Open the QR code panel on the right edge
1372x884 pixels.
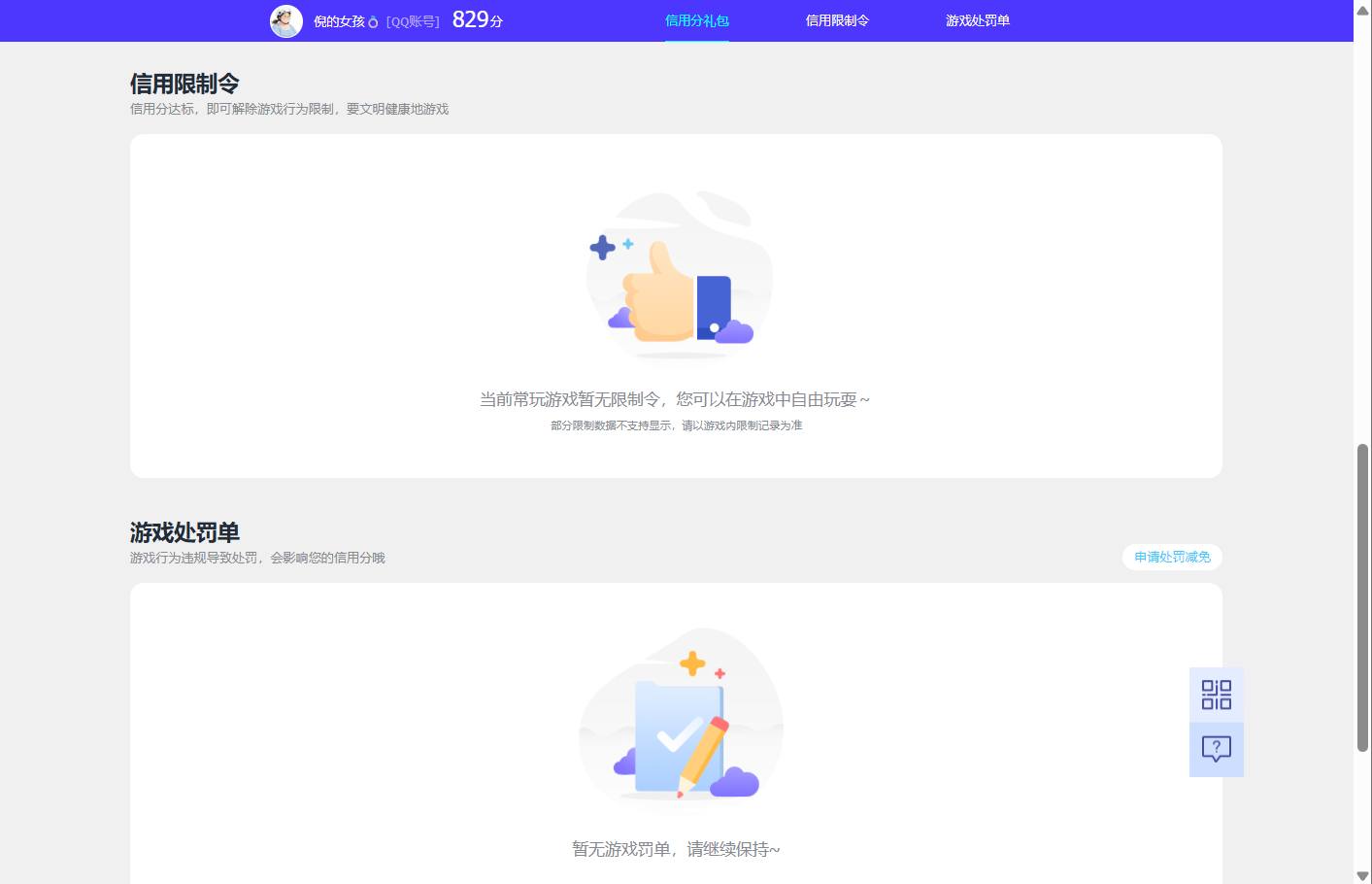pos(1216,696)
